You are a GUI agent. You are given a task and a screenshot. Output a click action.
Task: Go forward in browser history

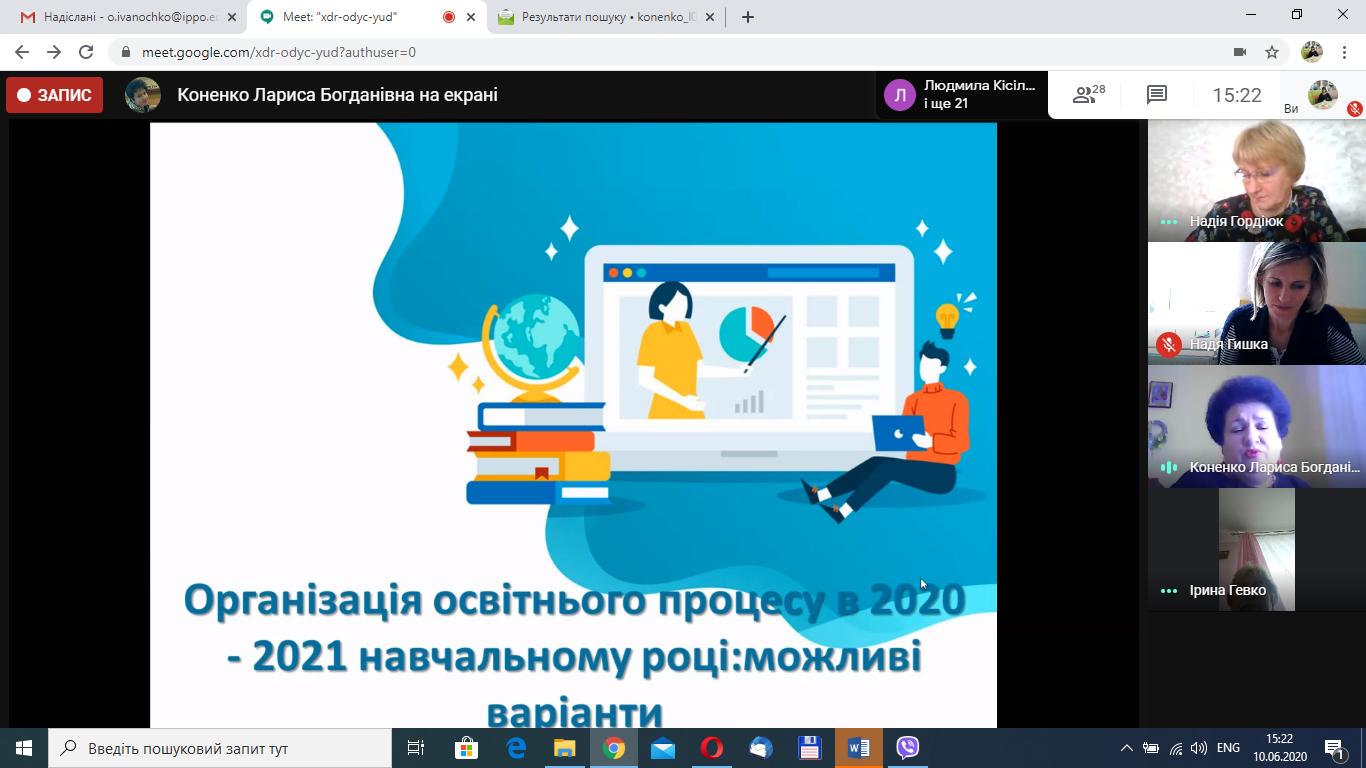point(54,52)
